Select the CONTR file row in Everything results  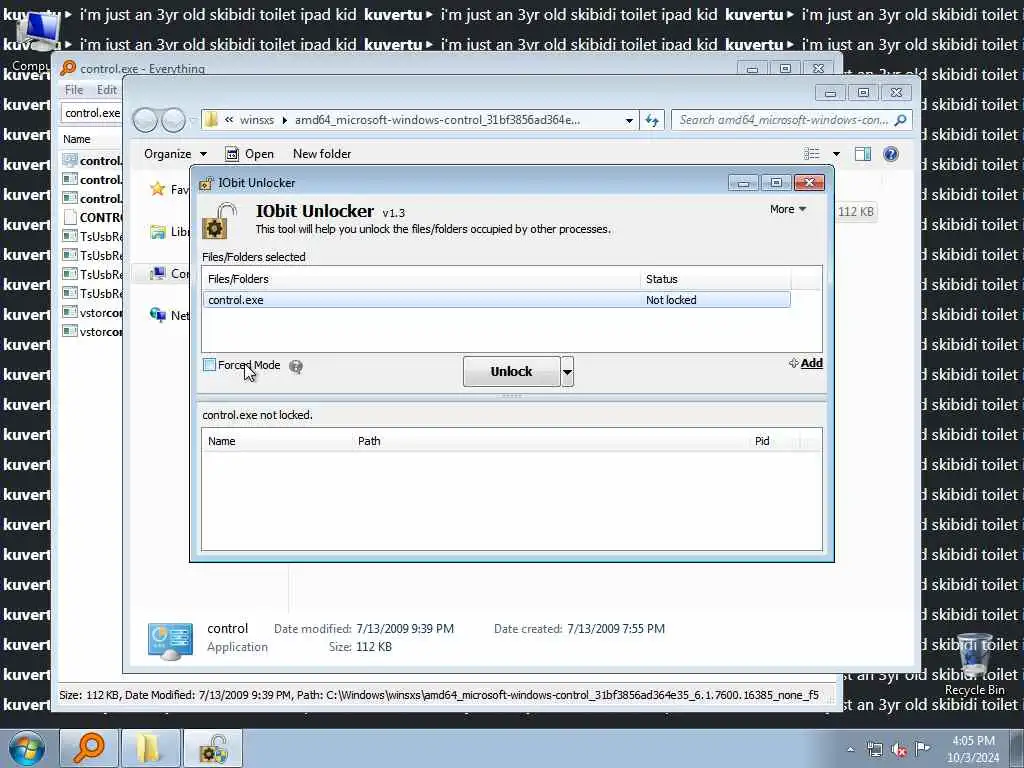click(92, 217)
